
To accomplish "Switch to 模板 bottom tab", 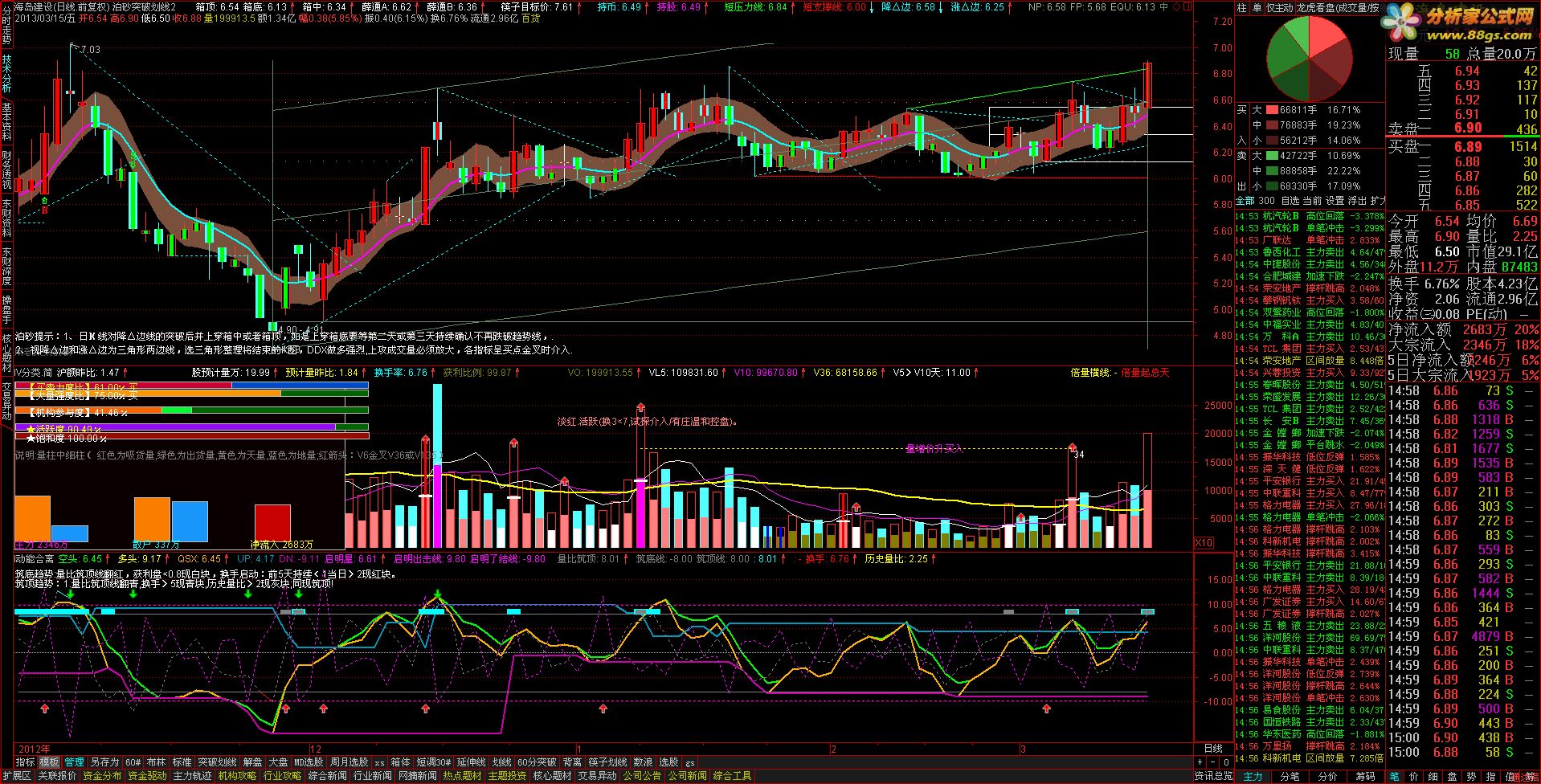I will 50,762.
